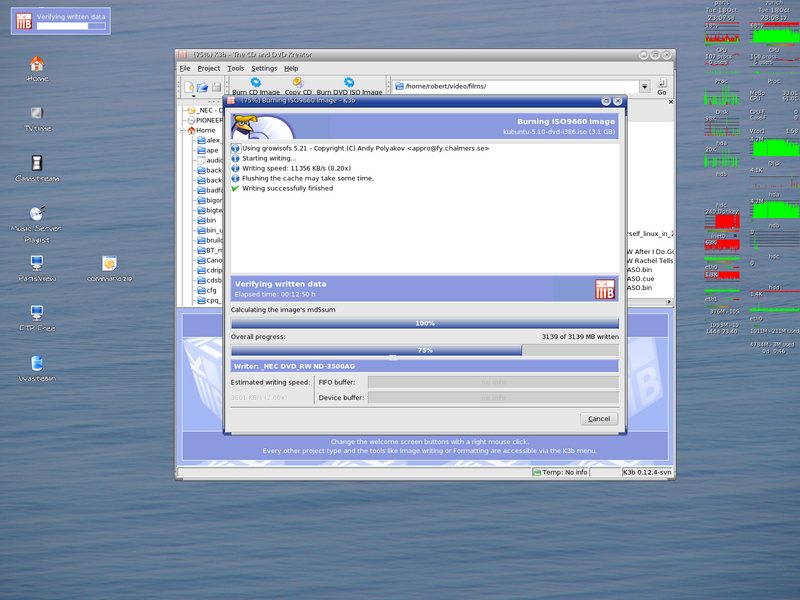Click the K3b logo in the Verifying written data bar

click(605, 289)
